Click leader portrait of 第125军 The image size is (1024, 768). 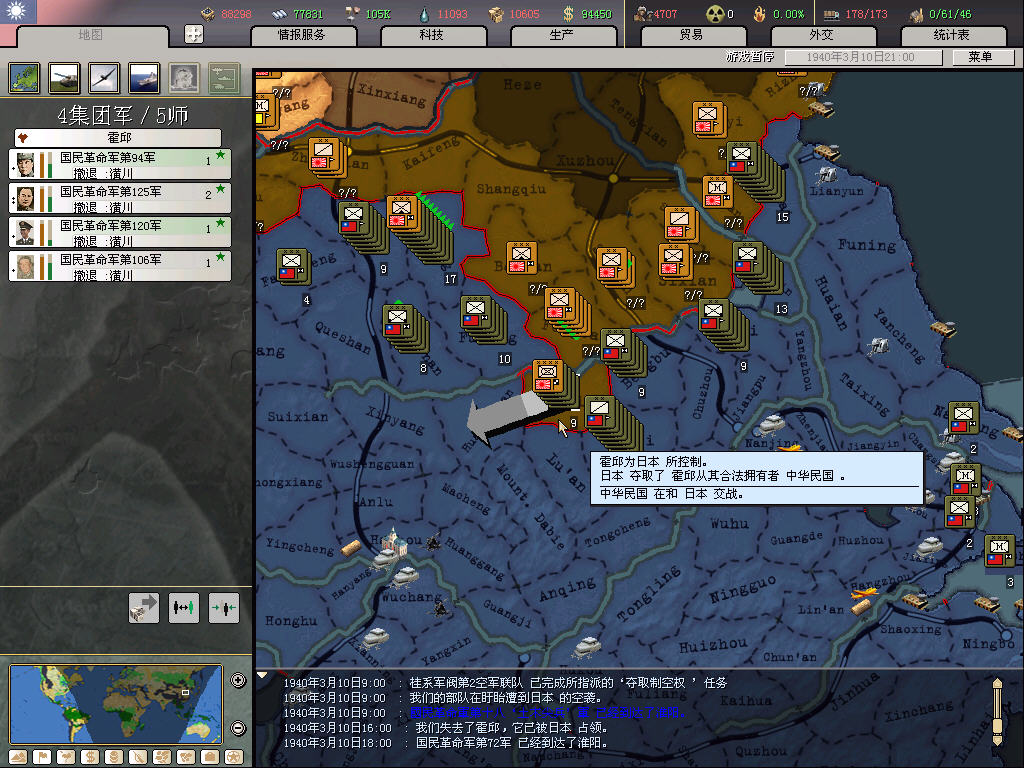[25, 199]
